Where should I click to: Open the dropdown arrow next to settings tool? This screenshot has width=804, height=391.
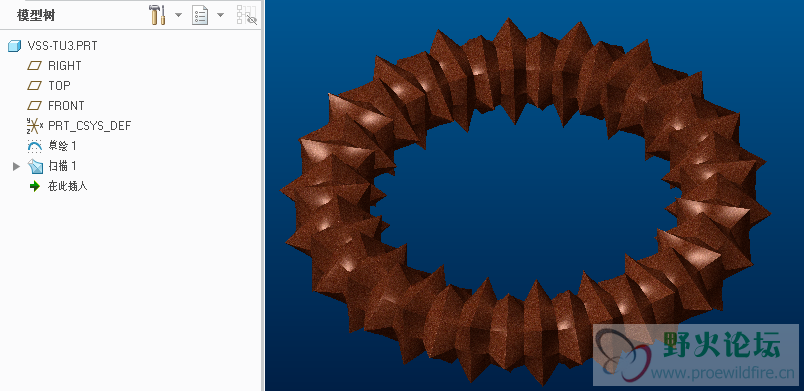178,15
